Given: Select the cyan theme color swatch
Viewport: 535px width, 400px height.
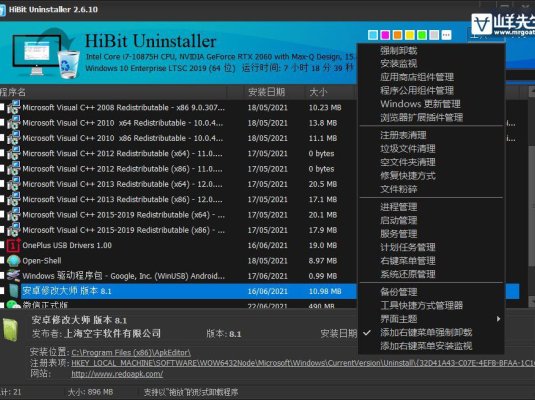Looking at the screenshot, I should click(373, 35).
